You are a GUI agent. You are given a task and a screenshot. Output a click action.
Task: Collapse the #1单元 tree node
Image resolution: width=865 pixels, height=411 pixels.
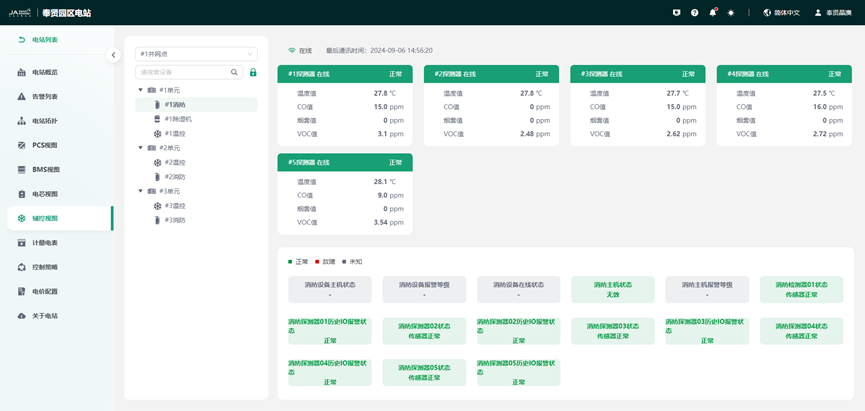141,90
